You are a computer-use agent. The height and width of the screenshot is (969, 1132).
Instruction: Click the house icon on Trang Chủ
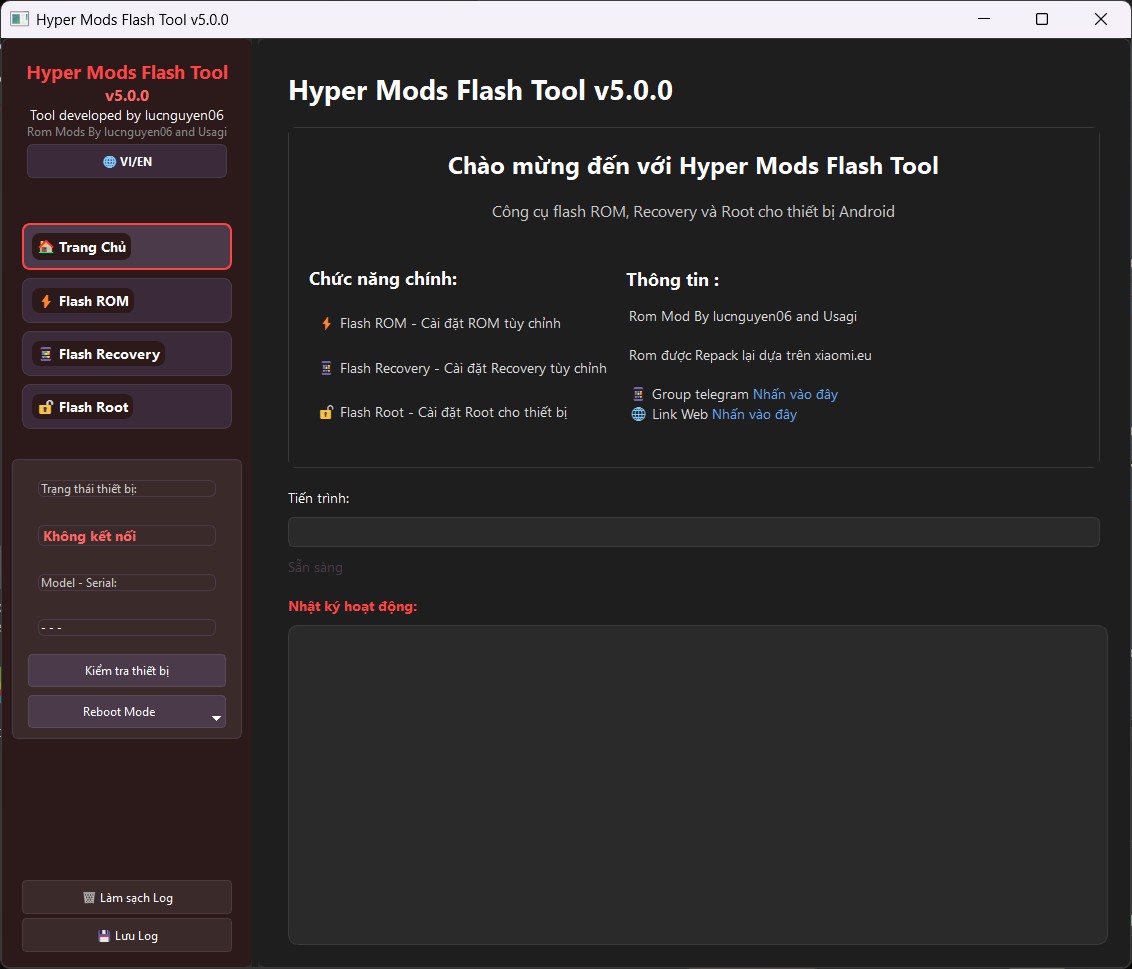click(x=45, y=246)
